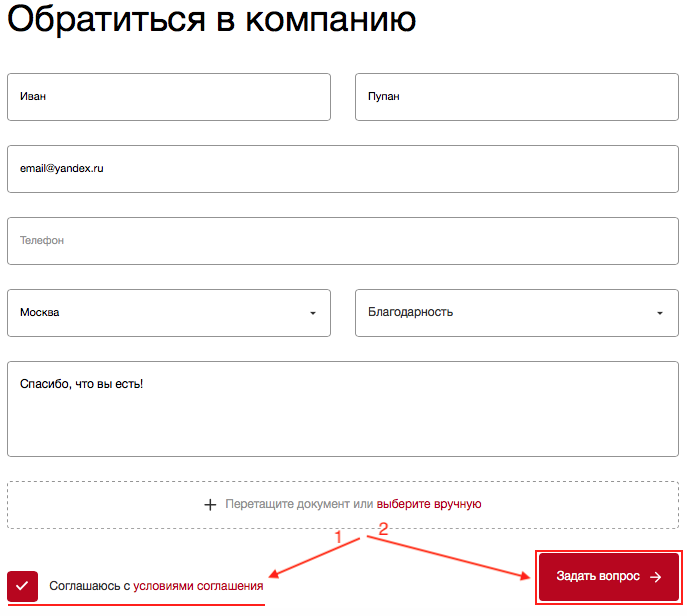Click the first name field containing Иван

point(169,97)
